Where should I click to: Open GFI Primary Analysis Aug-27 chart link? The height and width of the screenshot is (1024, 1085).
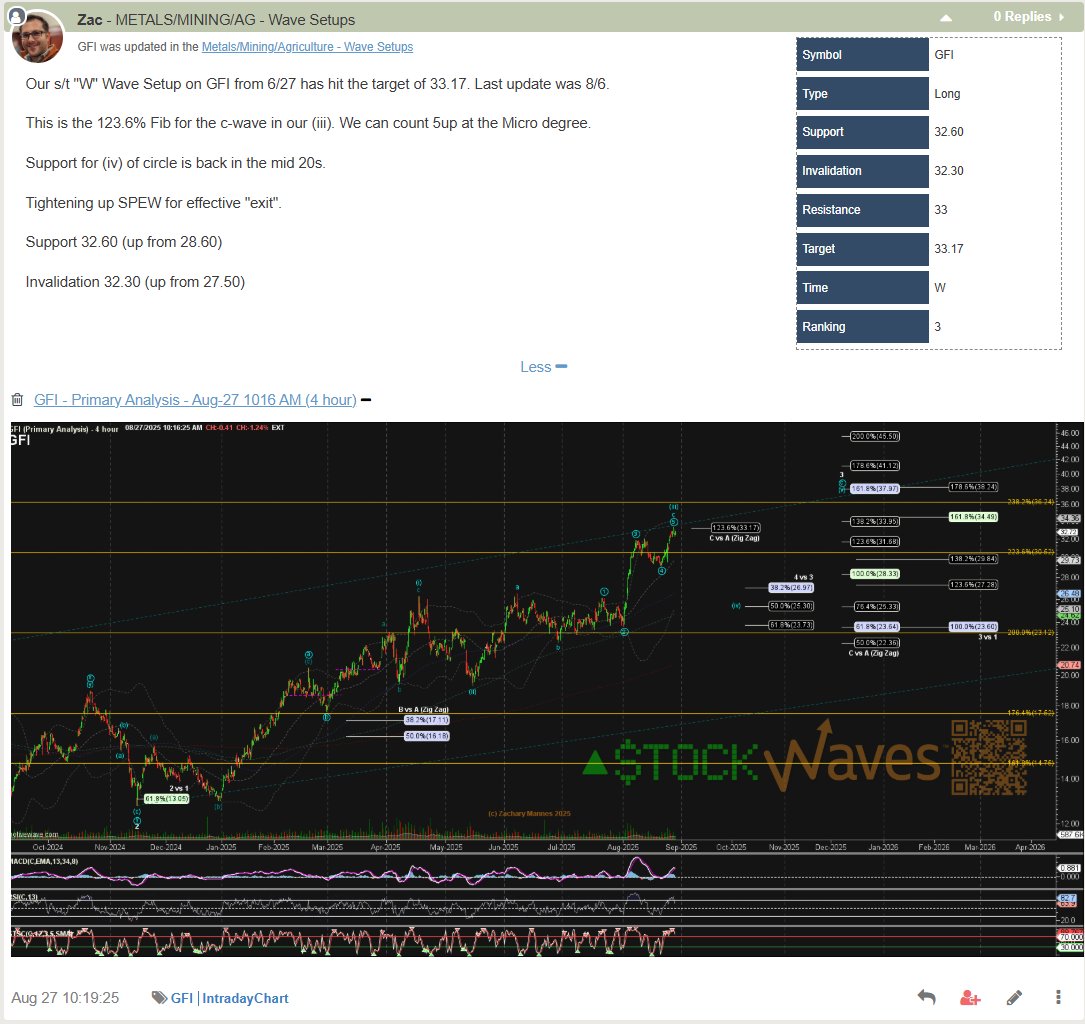[x=195, y=399]
